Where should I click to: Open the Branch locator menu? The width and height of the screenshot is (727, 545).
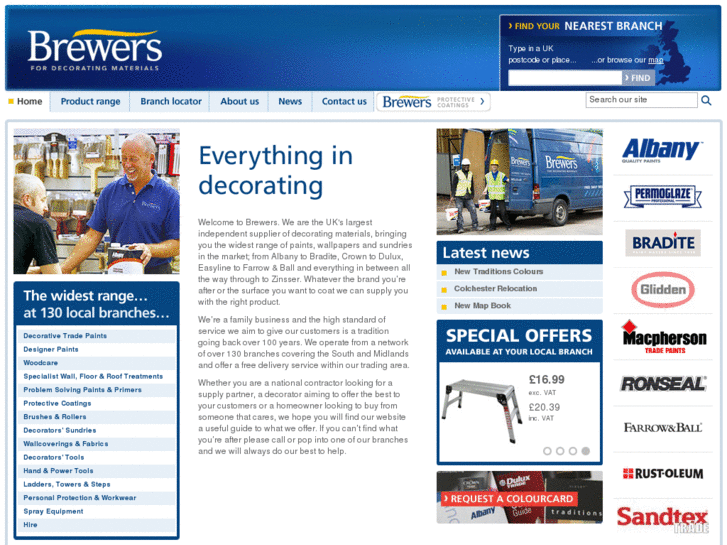171,101
